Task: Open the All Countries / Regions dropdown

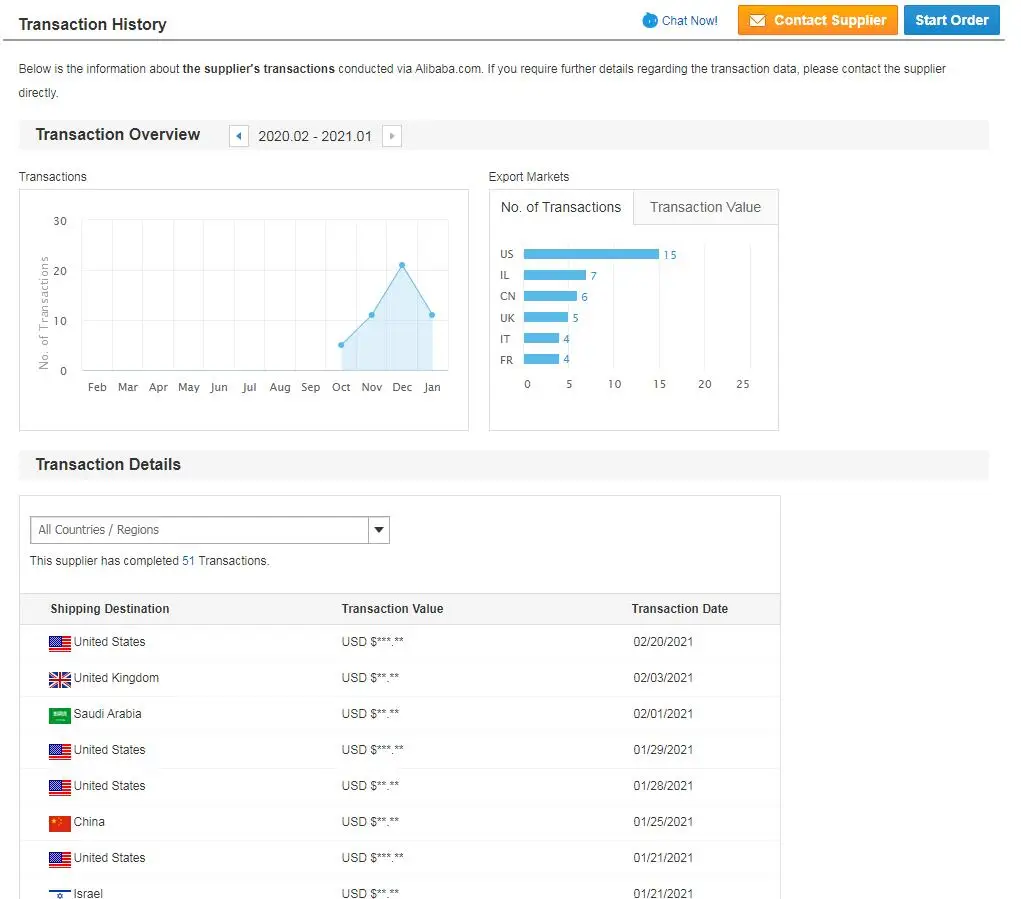Action: point(199,530)
